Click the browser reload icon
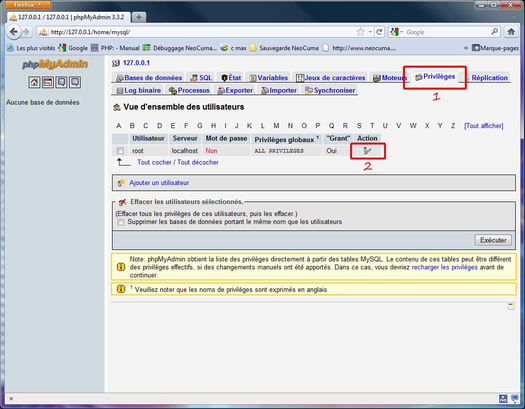The image size is (525, 409). coord(379,32)
